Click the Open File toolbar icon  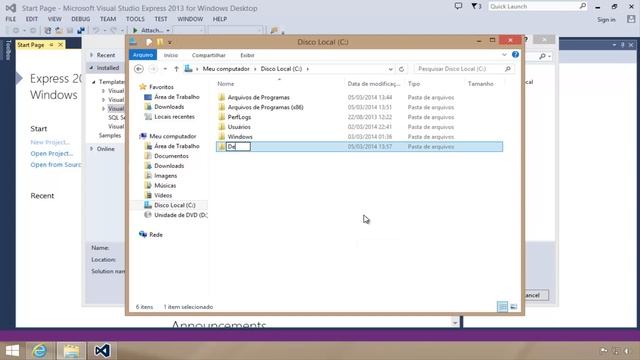tap(59, 31)
